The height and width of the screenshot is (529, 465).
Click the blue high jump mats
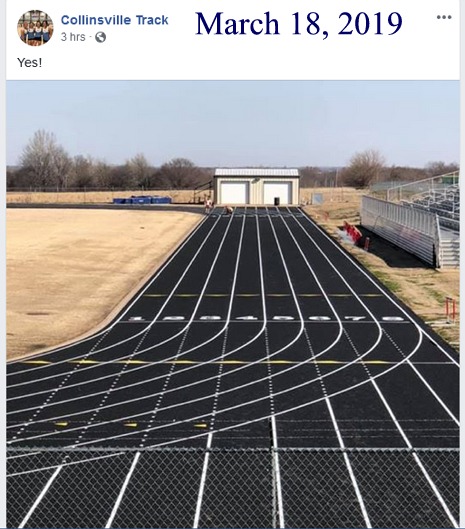(142, 200)
